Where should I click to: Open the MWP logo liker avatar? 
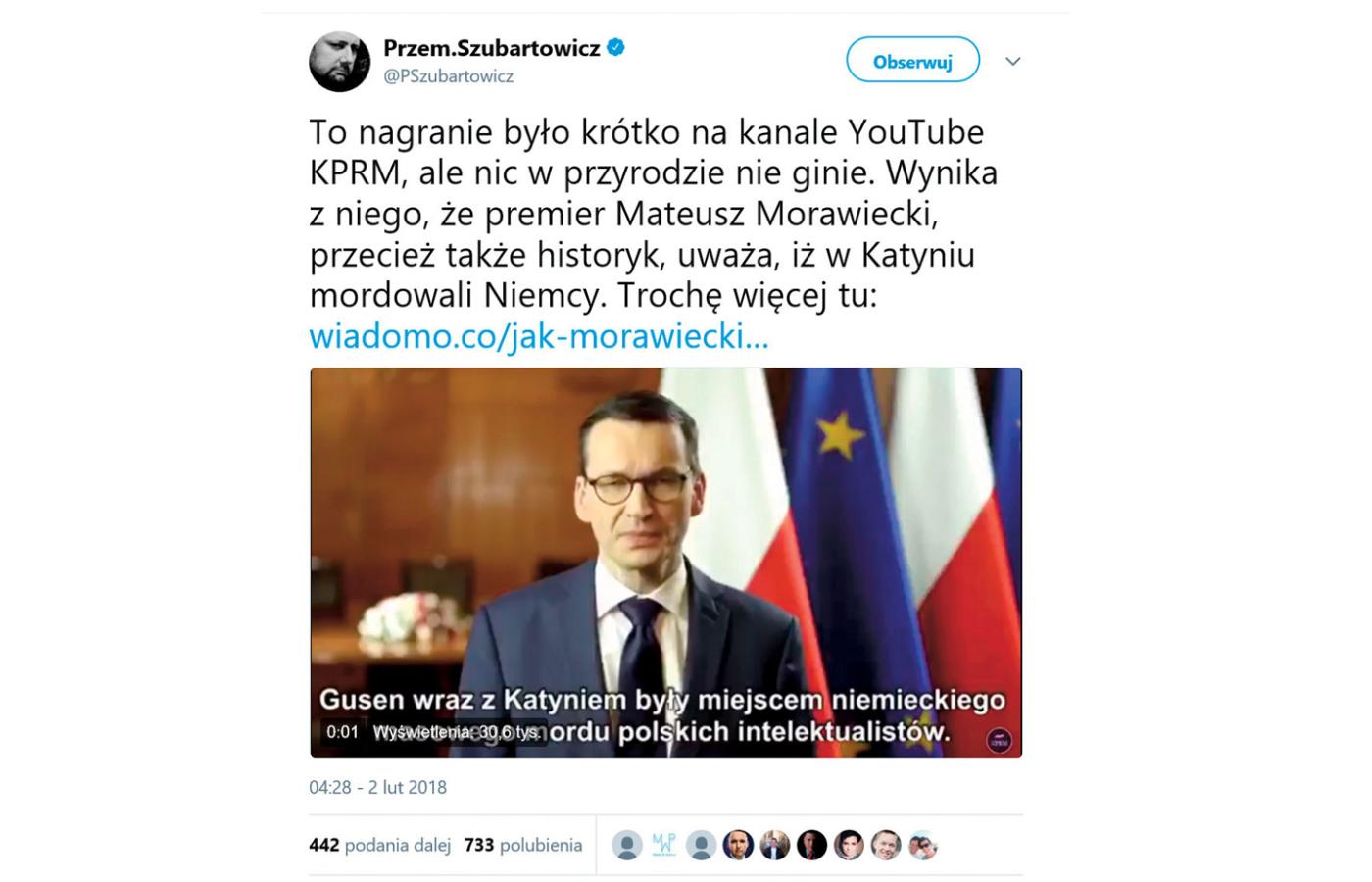coord(663,845)
